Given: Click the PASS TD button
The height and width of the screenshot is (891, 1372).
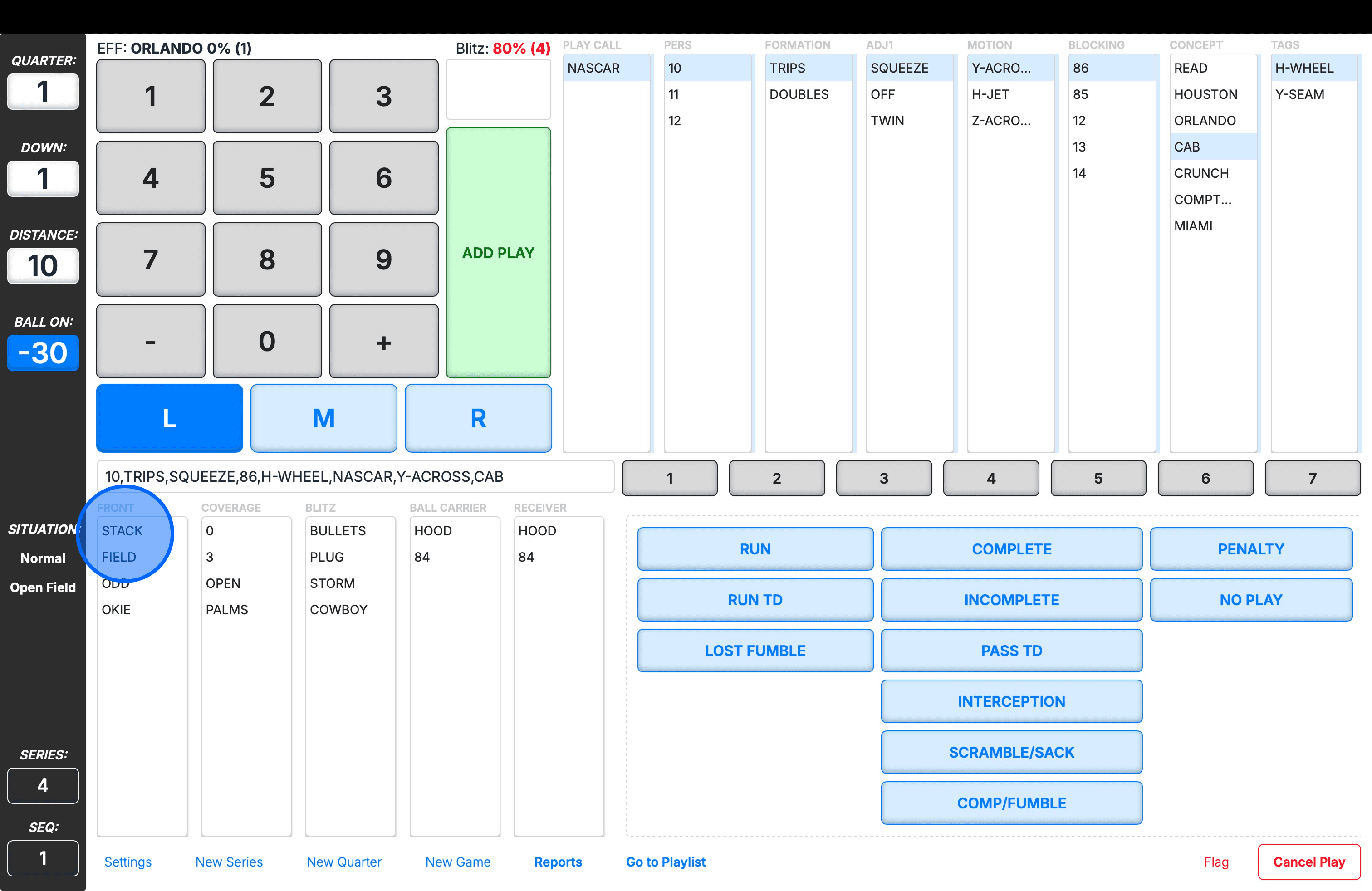Looking at the screenshot, I should tap(1011, 650).
